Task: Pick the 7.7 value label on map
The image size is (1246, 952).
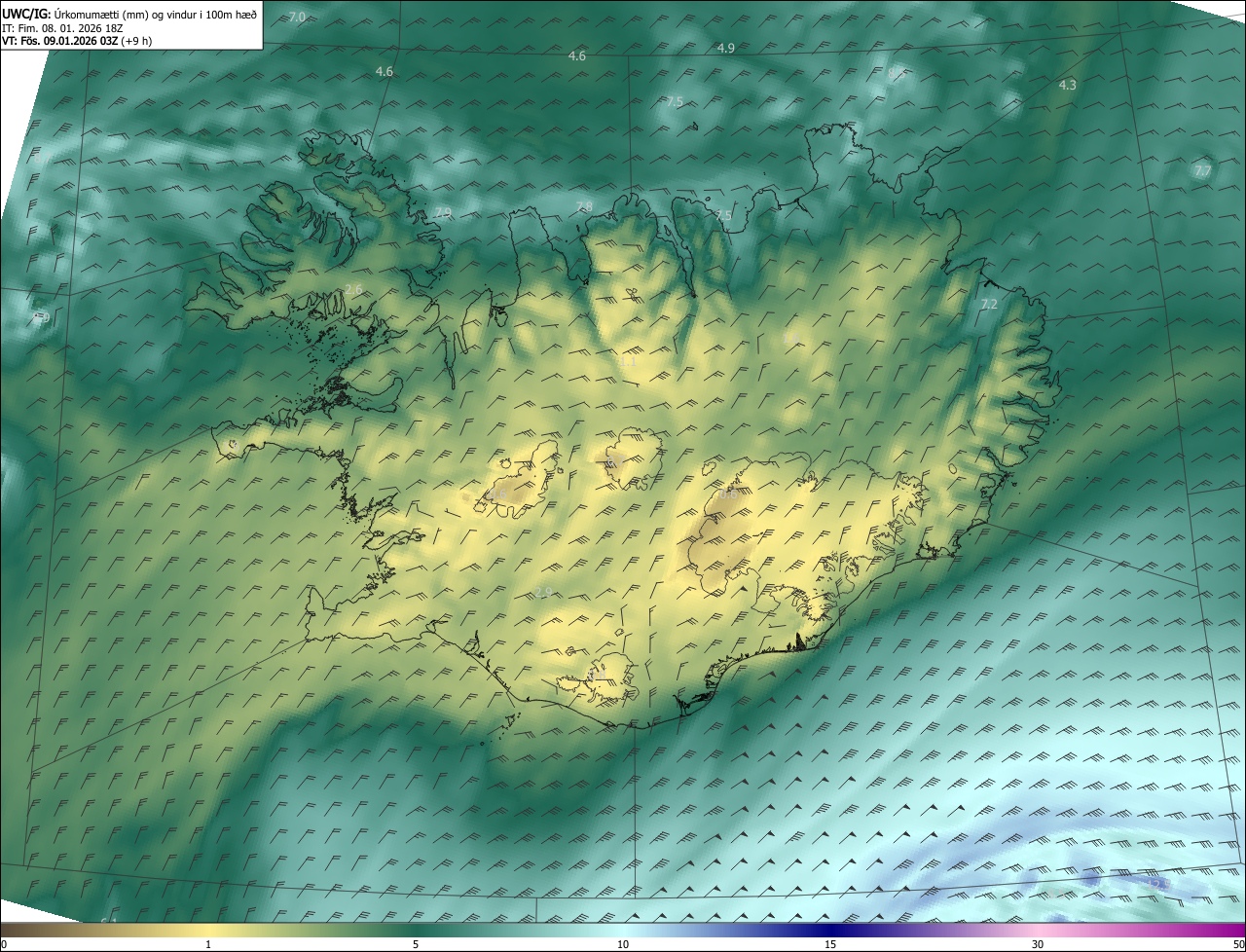Action: pyautogui.click(x=1203, y=170)
